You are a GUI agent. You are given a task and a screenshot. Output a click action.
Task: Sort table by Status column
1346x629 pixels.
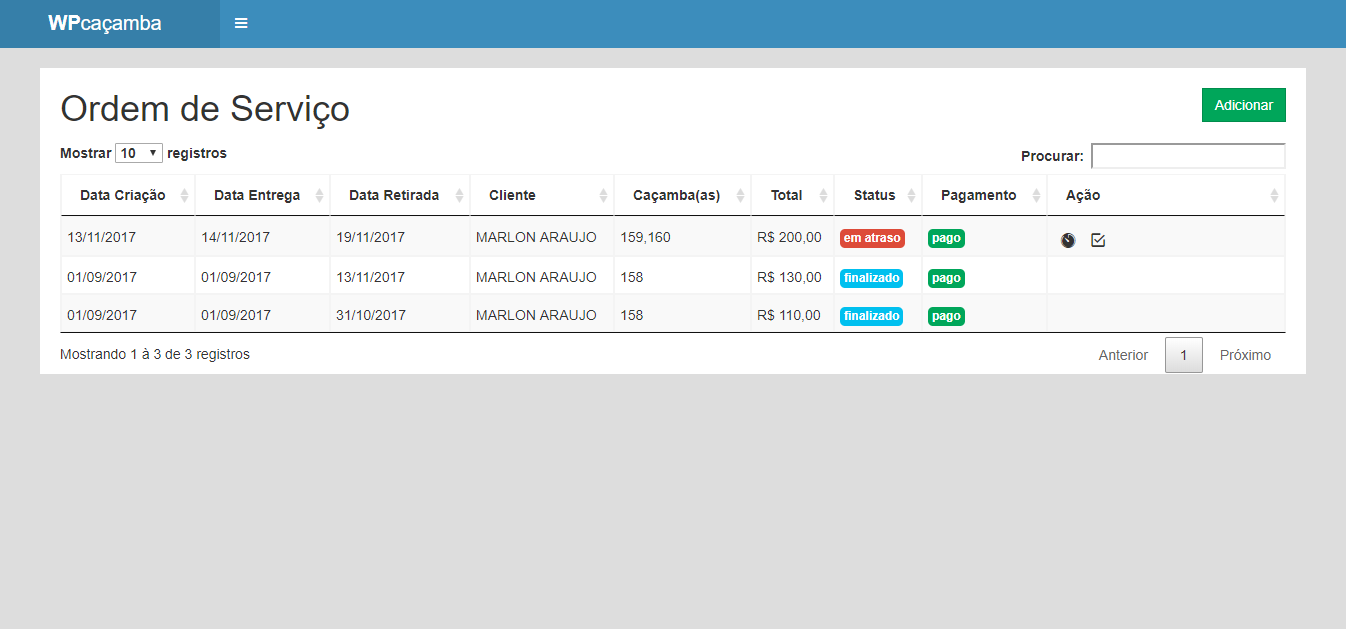tap(874, 195)
